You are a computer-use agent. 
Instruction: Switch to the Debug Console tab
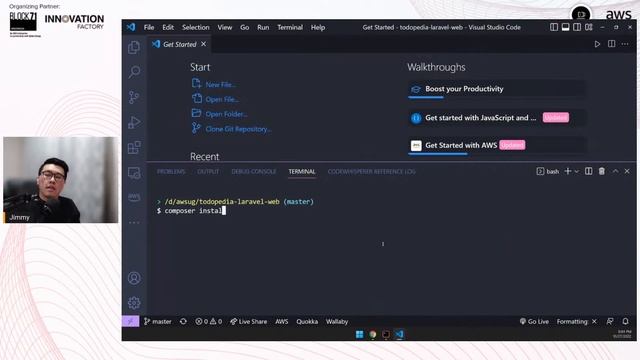click(x=253, y=171)
